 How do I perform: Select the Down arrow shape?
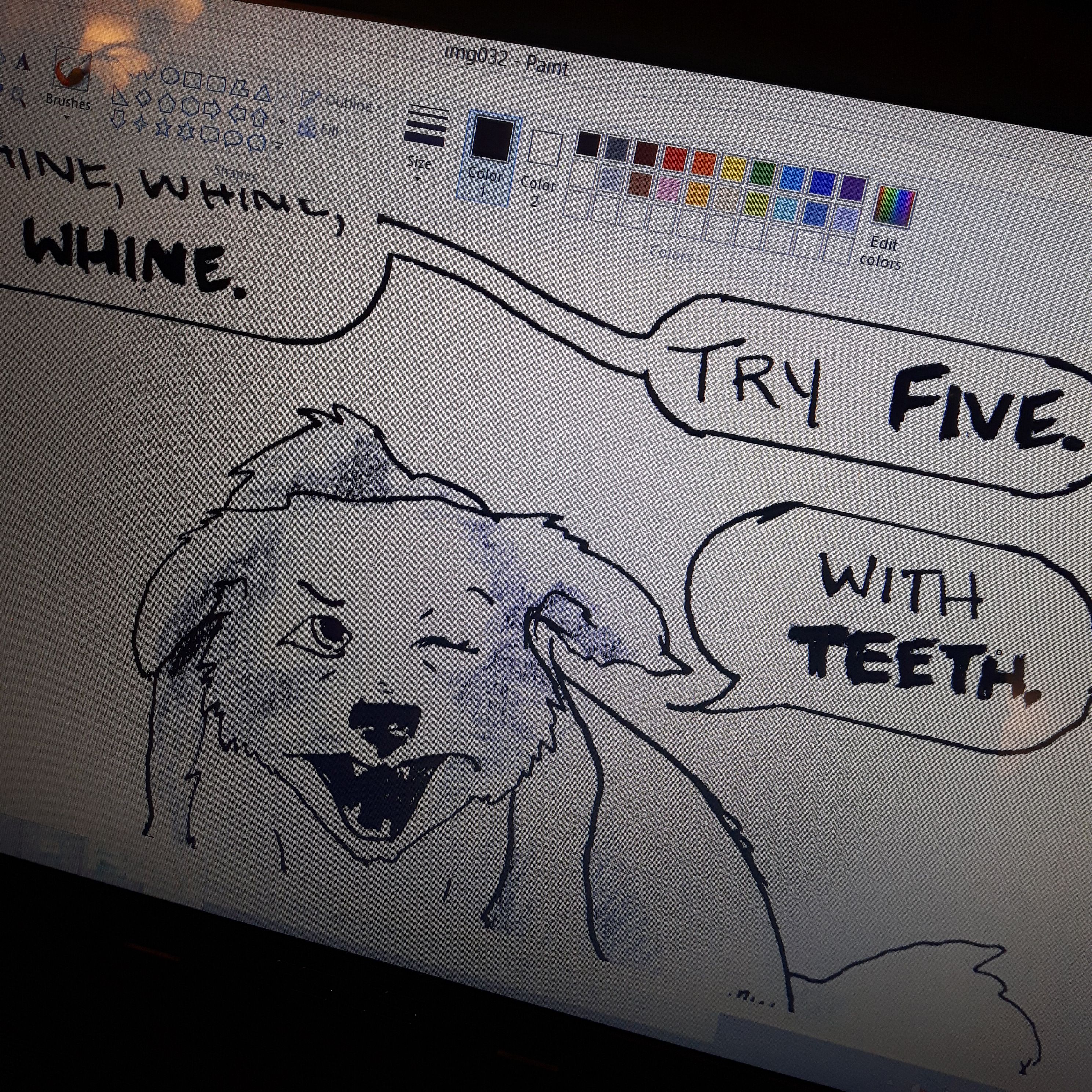coord(118,119)
